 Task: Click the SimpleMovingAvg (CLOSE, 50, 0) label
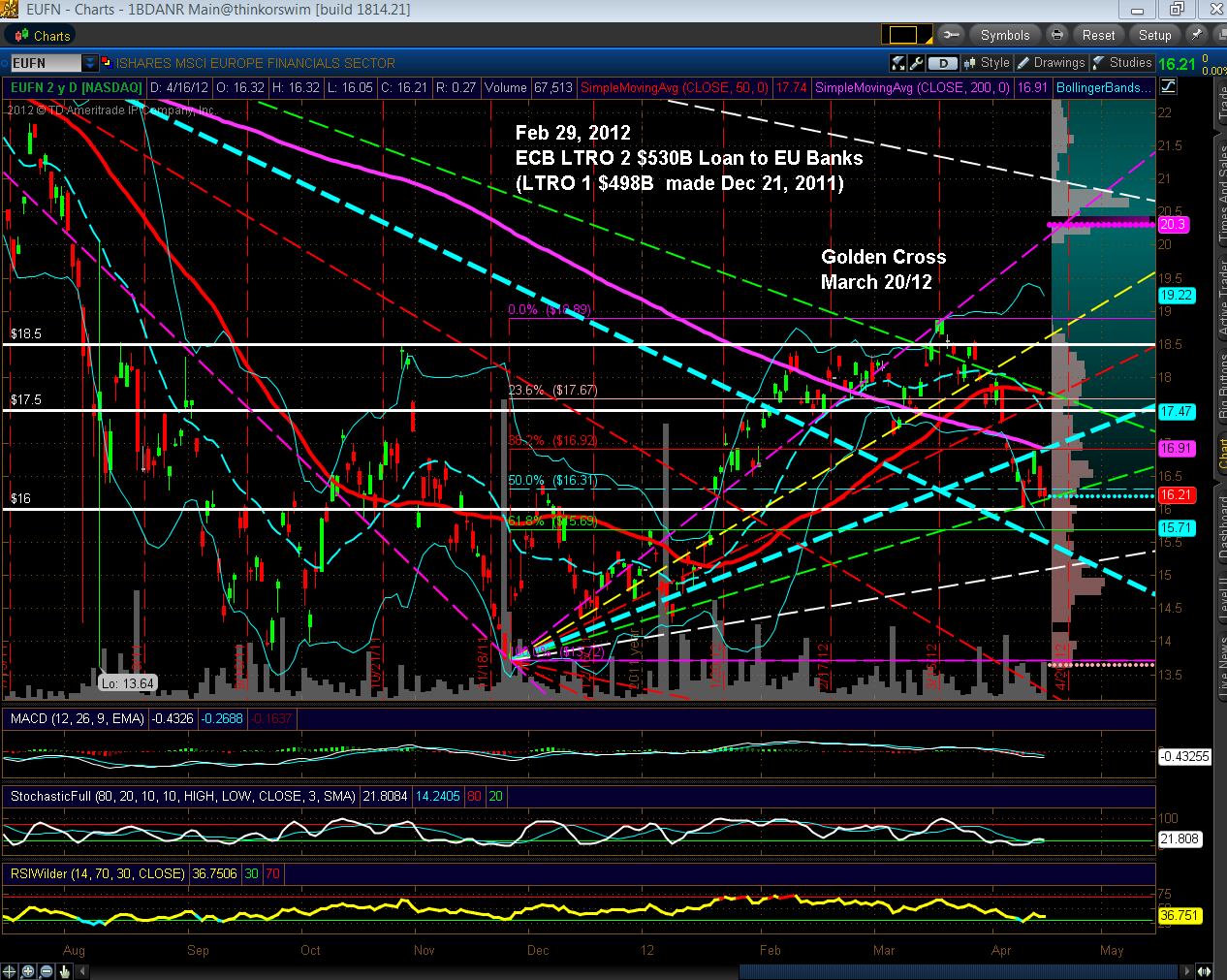[675, 87]
